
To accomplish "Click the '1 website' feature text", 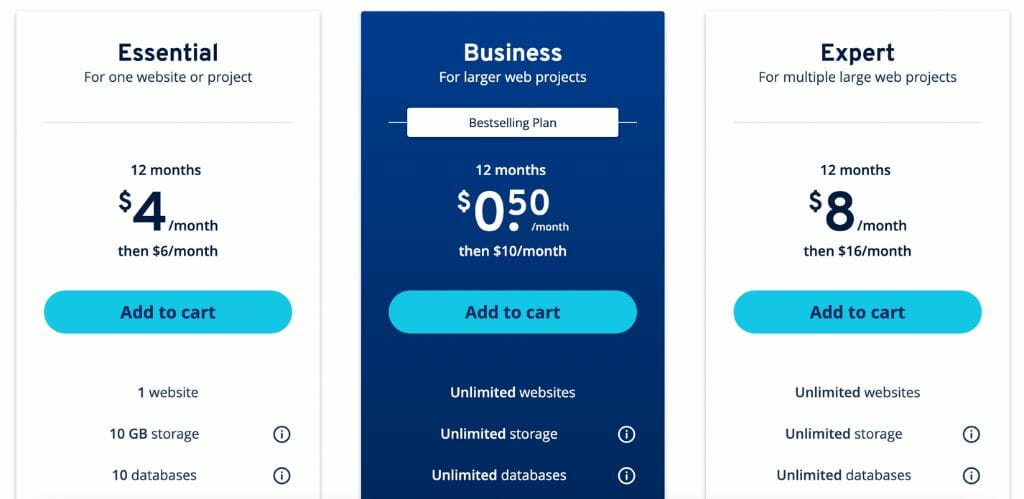I will tap(168, 393).
